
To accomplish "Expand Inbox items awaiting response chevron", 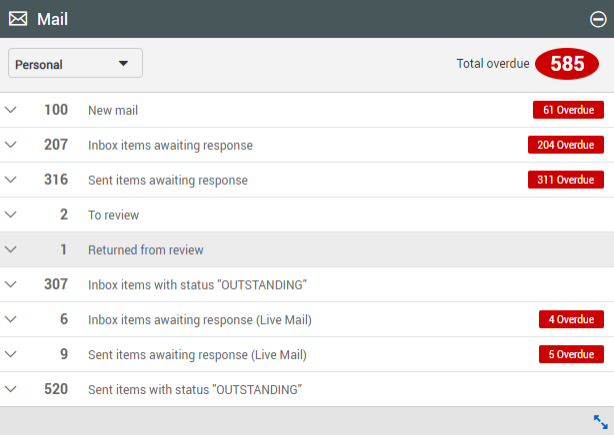I will [x=11, y=145].
